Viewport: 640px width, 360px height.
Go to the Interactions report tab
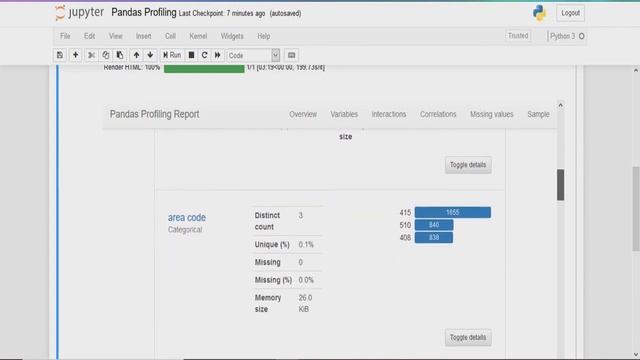[389, 114]
